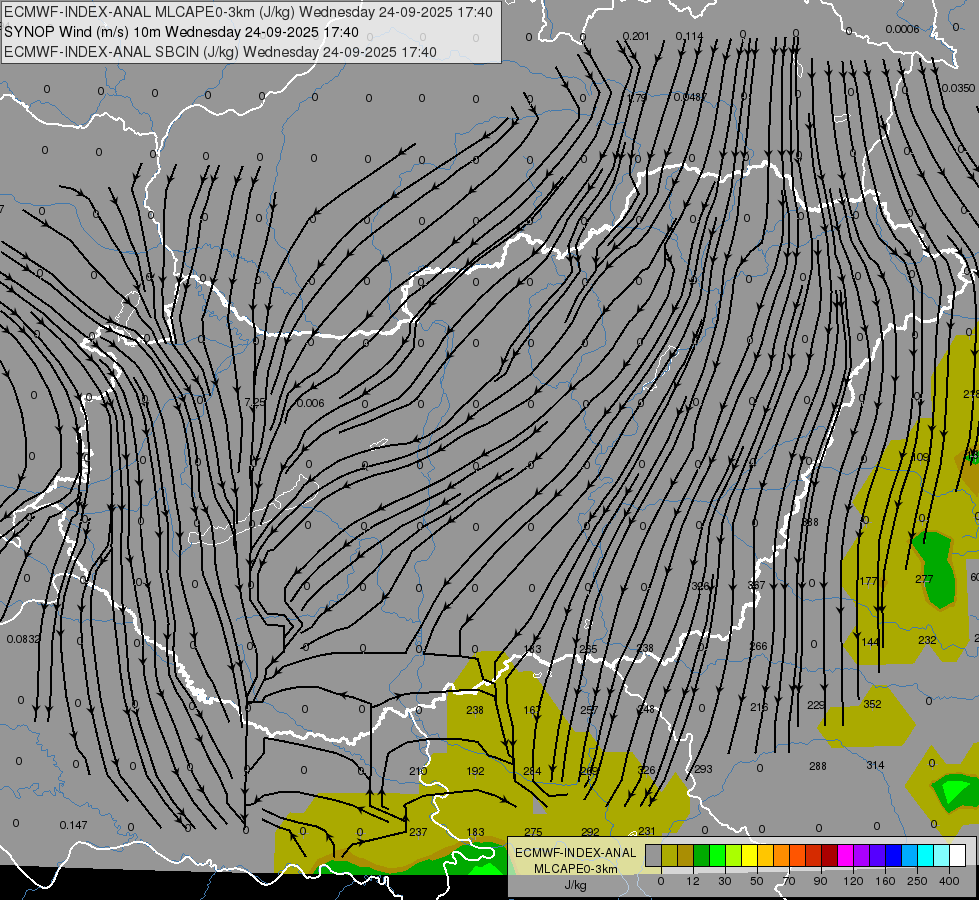Click the map value 0.0006
The height and width of the screenshot is (900, 979).
pos(902,29)
